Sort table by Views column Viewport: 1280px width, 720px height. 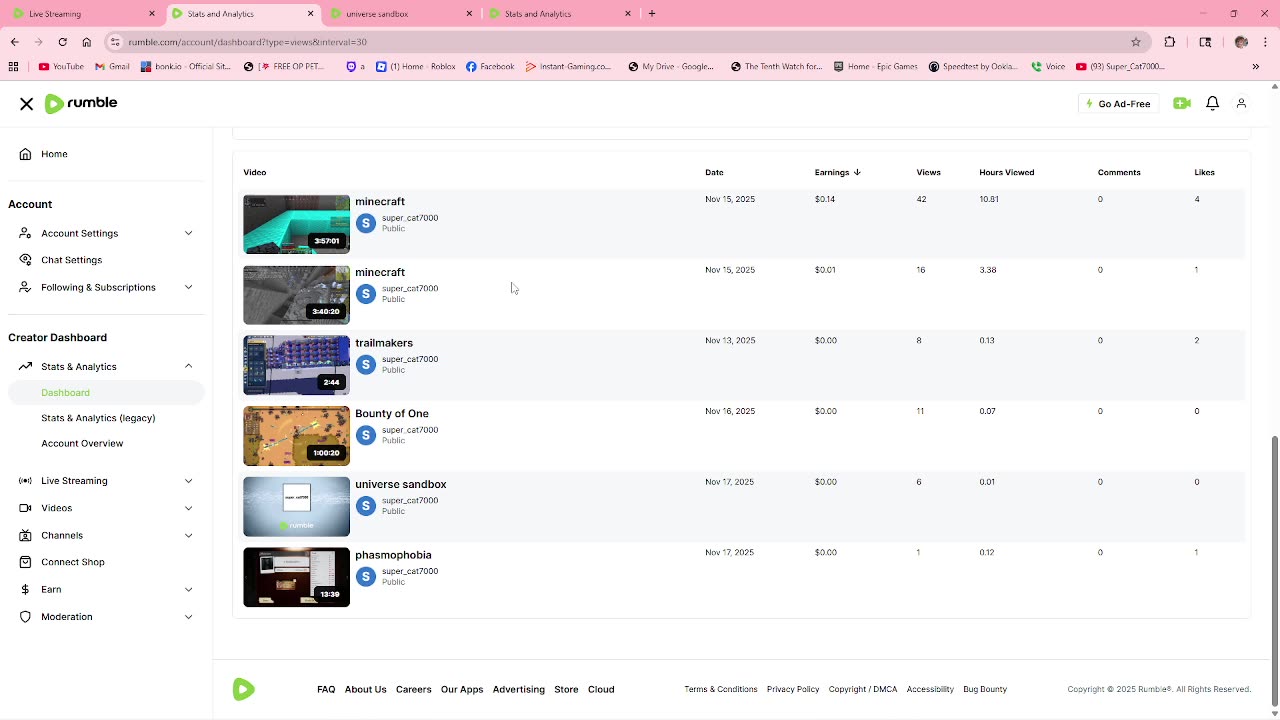(928, 172)
